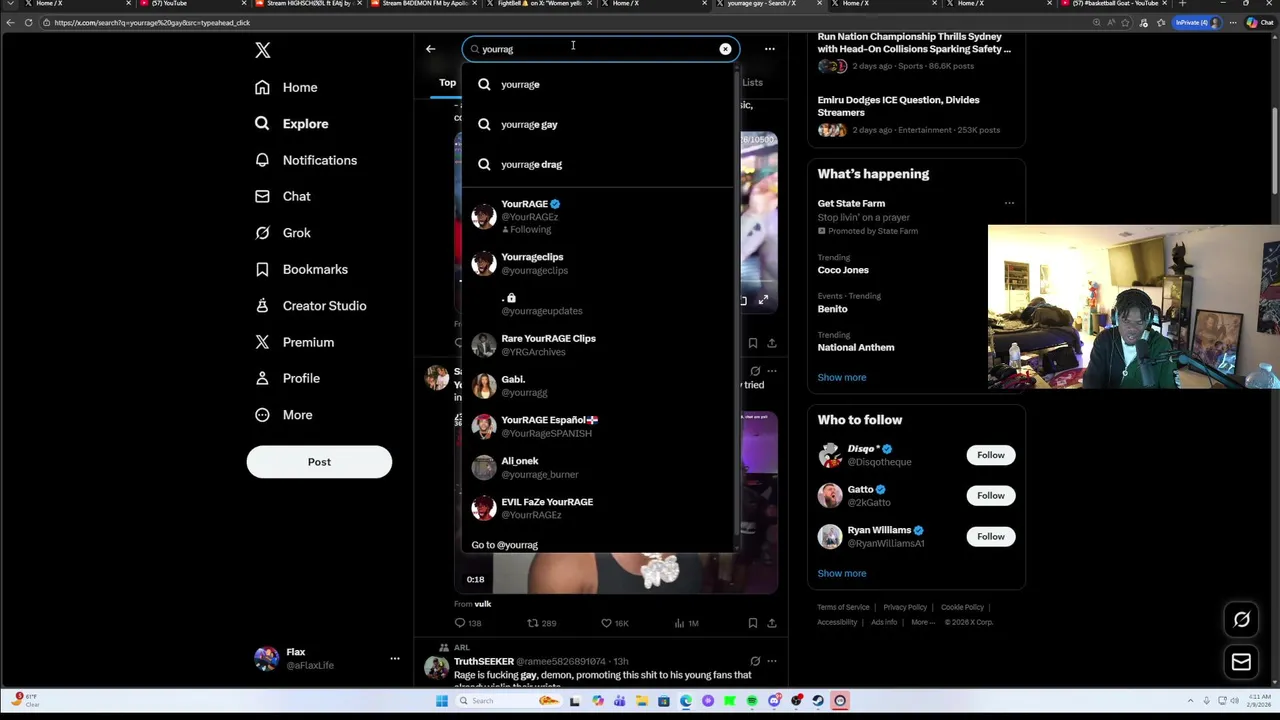1280x720 pixels.
Task: Open YourRAGE @YourRAGEz verified profile result
Action: click(598, 217)
